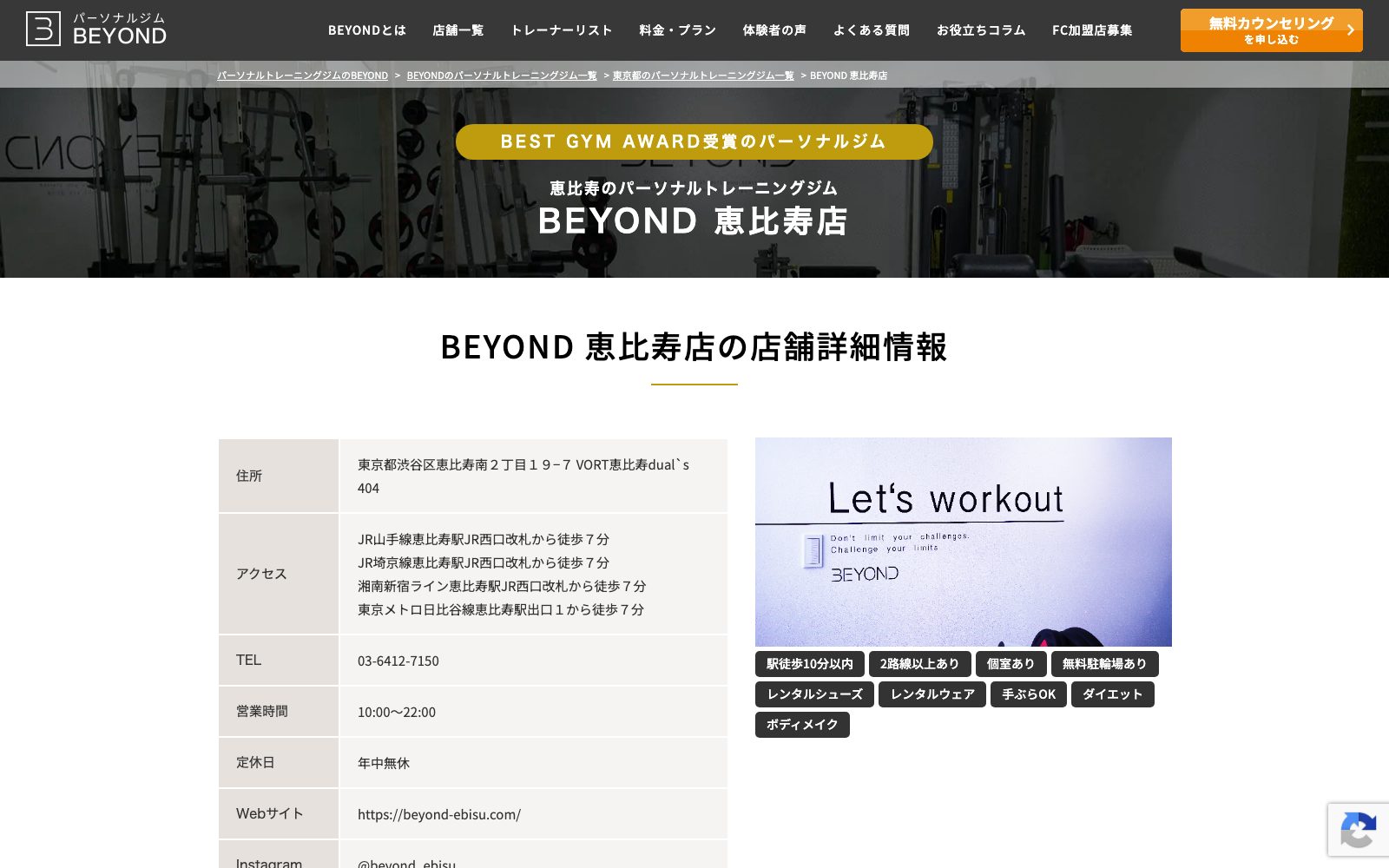Click the 定休日 row label
The image size is (1389, 868).
click(x=255, y=762)
